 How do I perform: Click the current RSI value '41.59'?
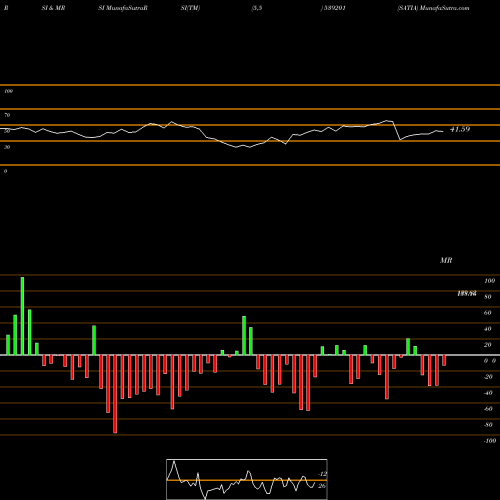[460, 129]
